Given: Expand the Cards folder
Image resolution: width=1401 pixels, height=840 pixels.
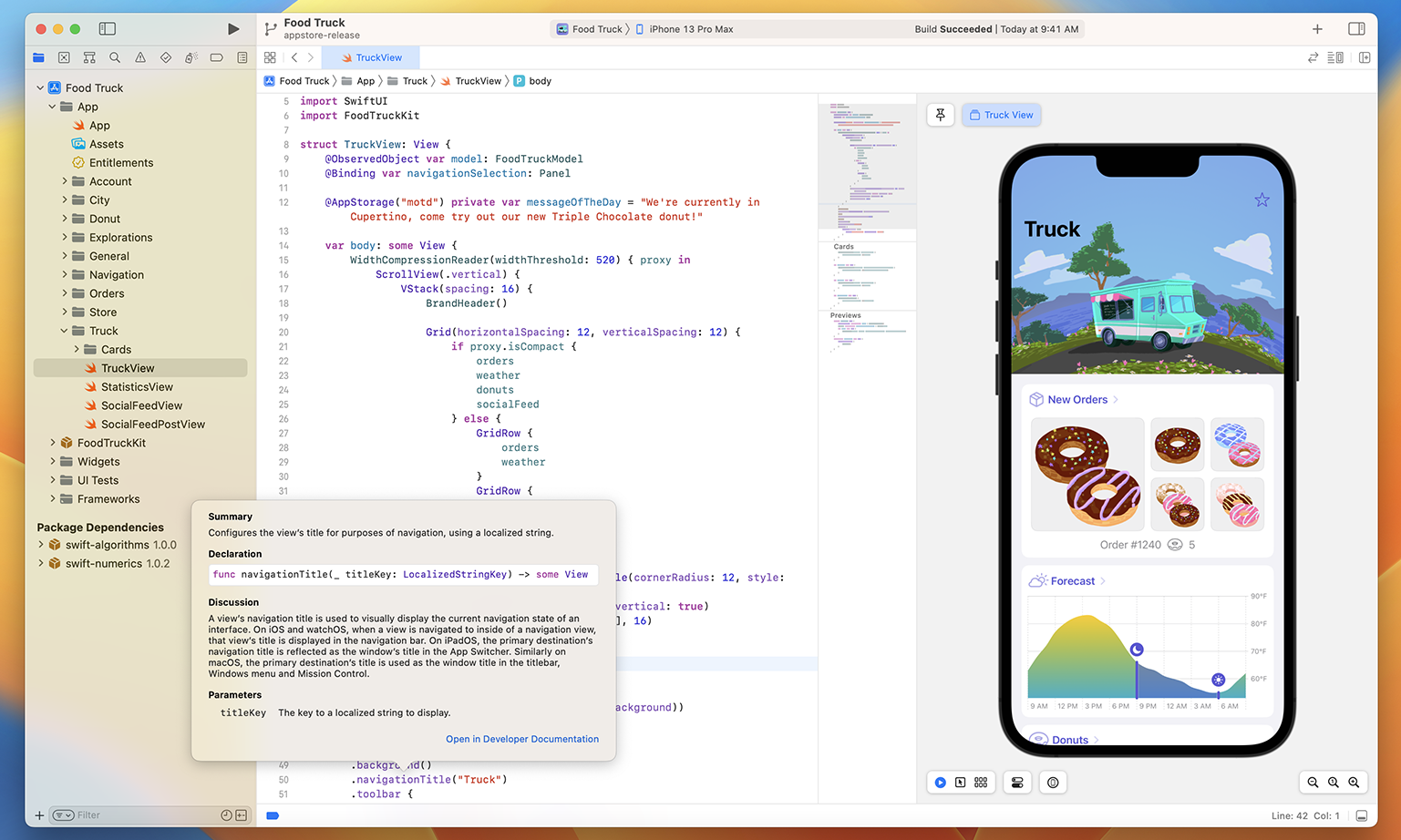Looking at the screenshot, I should pos(77,350).
